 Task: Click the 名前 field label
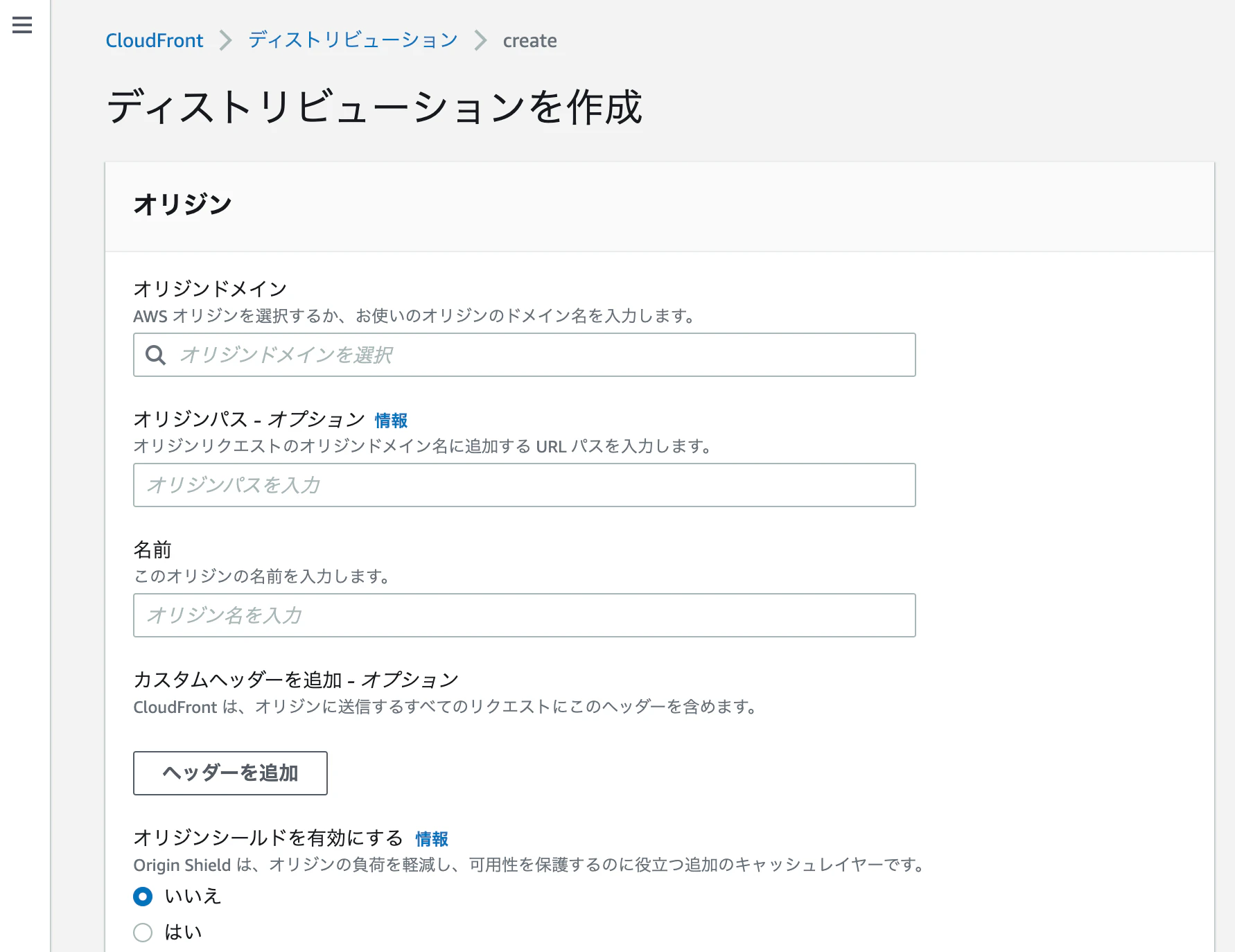tap(152, 549)
